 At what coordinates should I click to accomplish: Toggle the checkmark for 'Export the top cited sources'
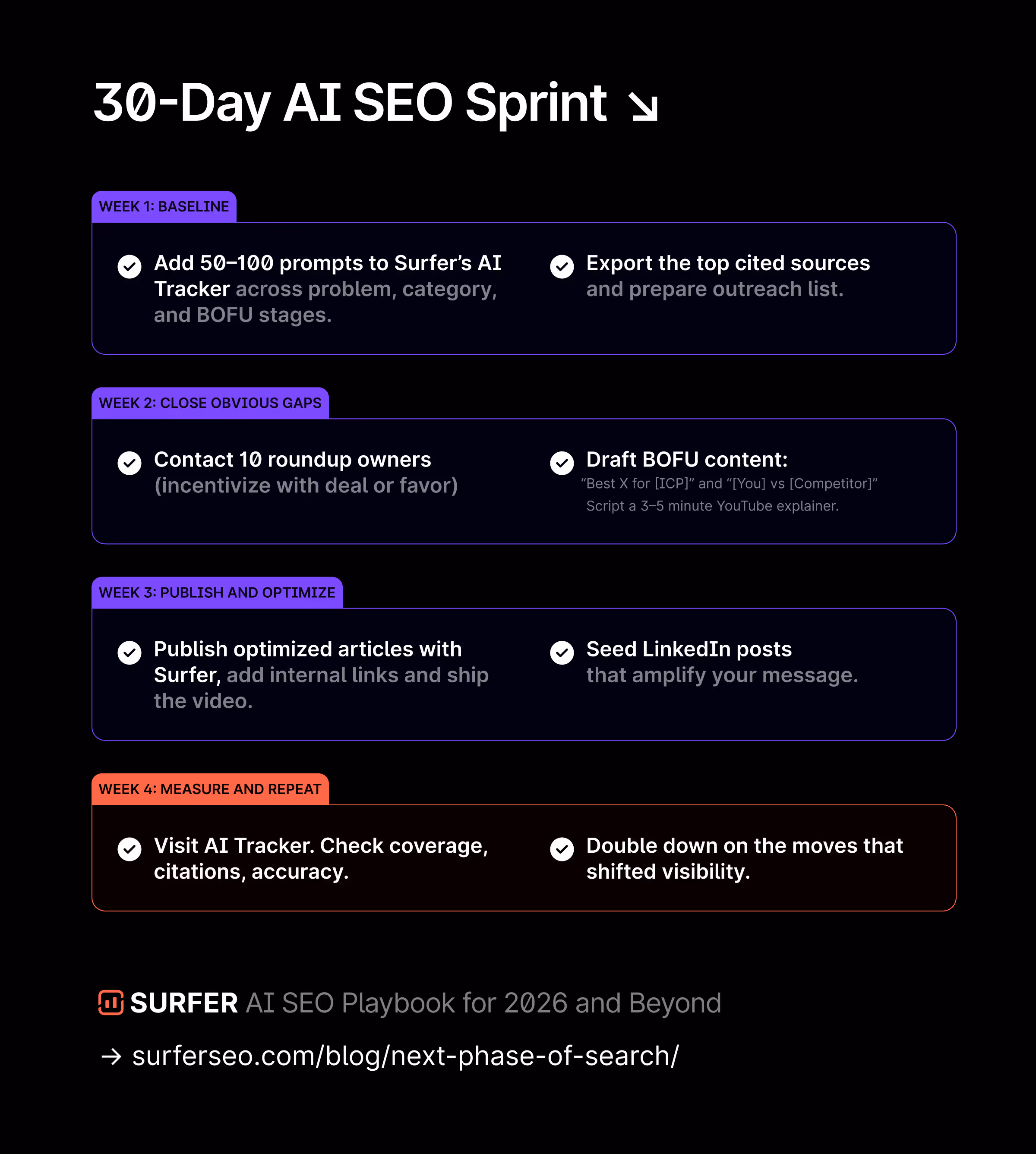point(562,266)
